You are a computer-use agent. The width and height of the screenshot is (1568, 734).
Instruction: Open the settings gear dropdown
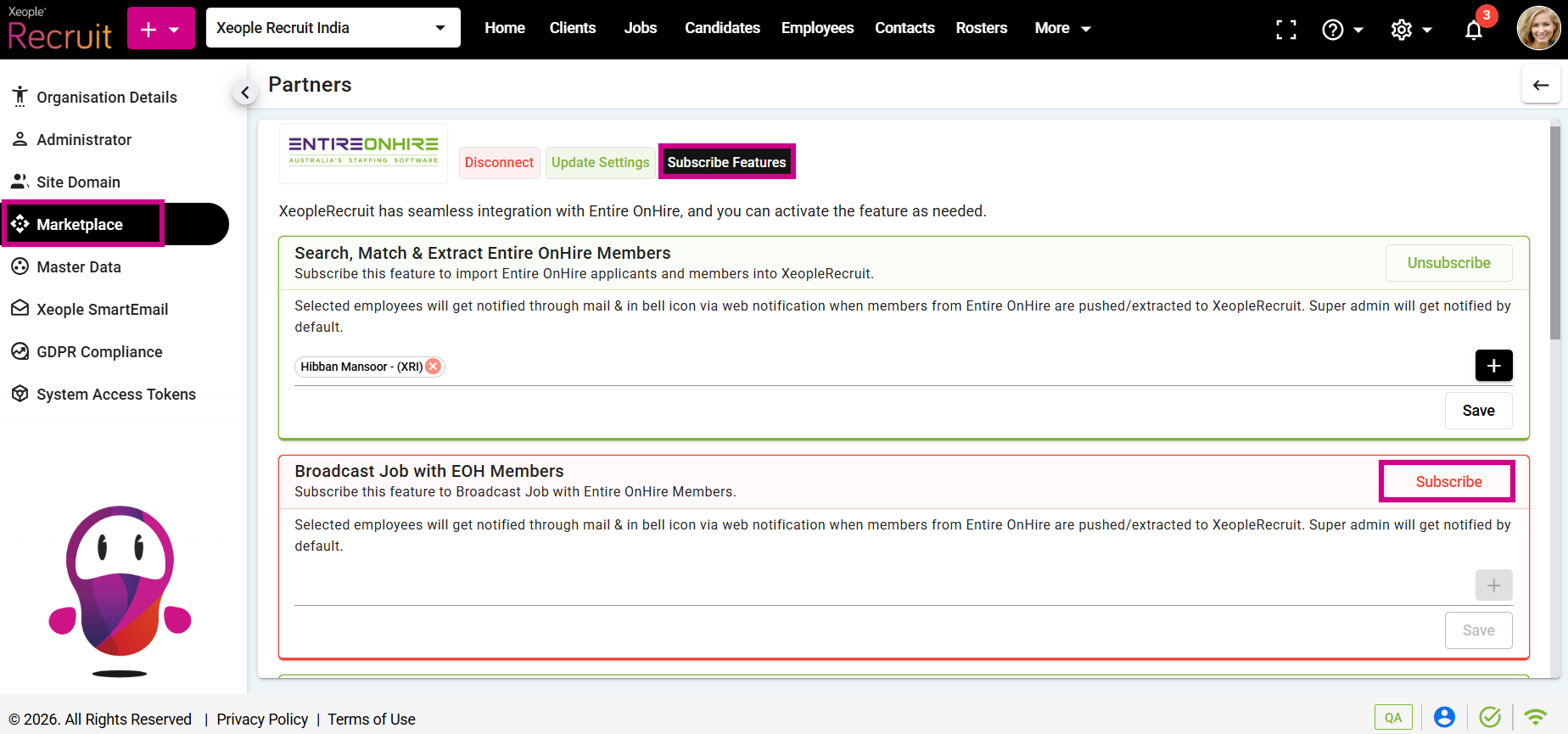coord(1411,30)
